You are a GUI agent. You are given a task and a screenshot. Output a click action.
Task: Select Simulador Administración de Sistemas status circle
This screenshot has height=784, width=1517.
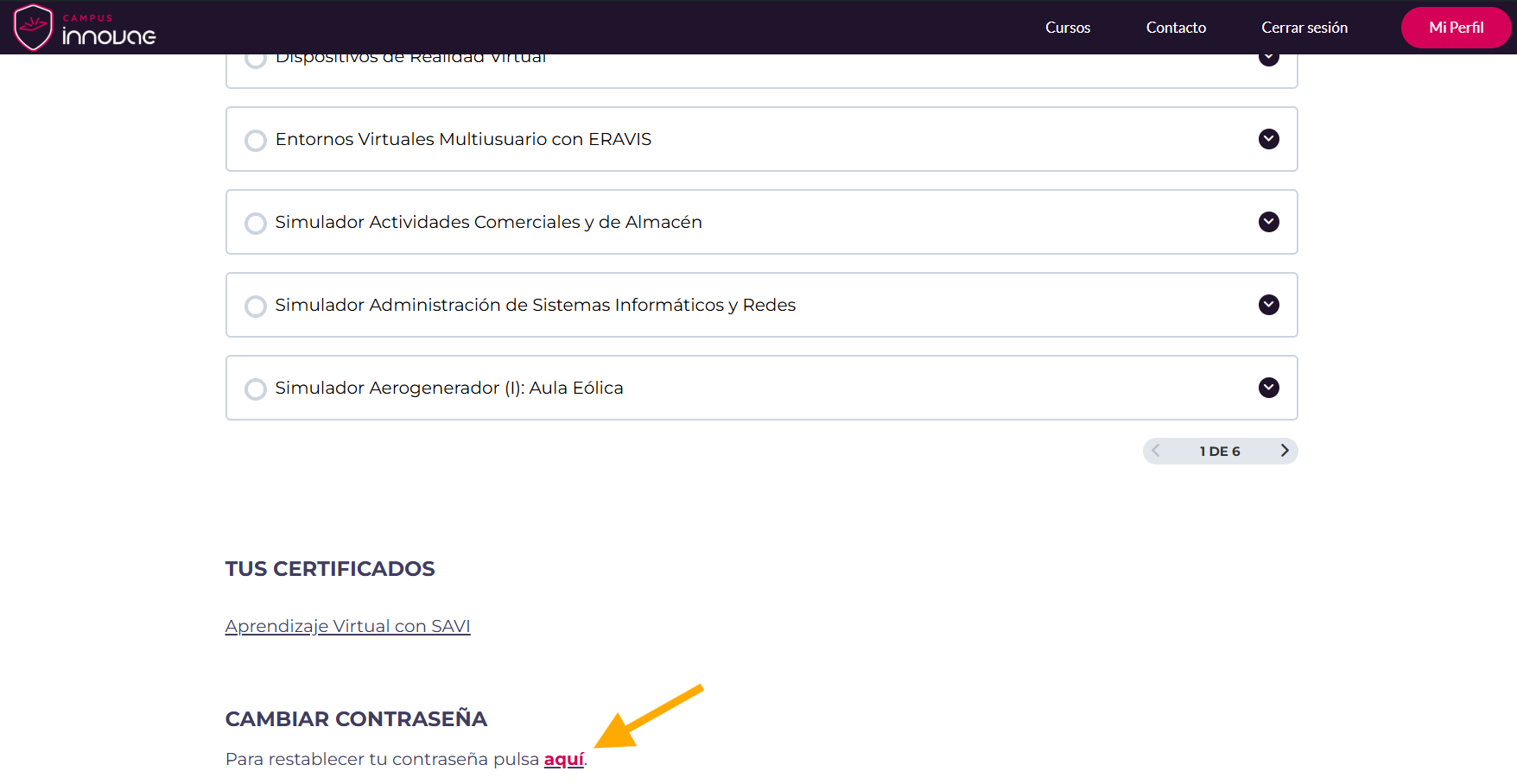(256, 306)
